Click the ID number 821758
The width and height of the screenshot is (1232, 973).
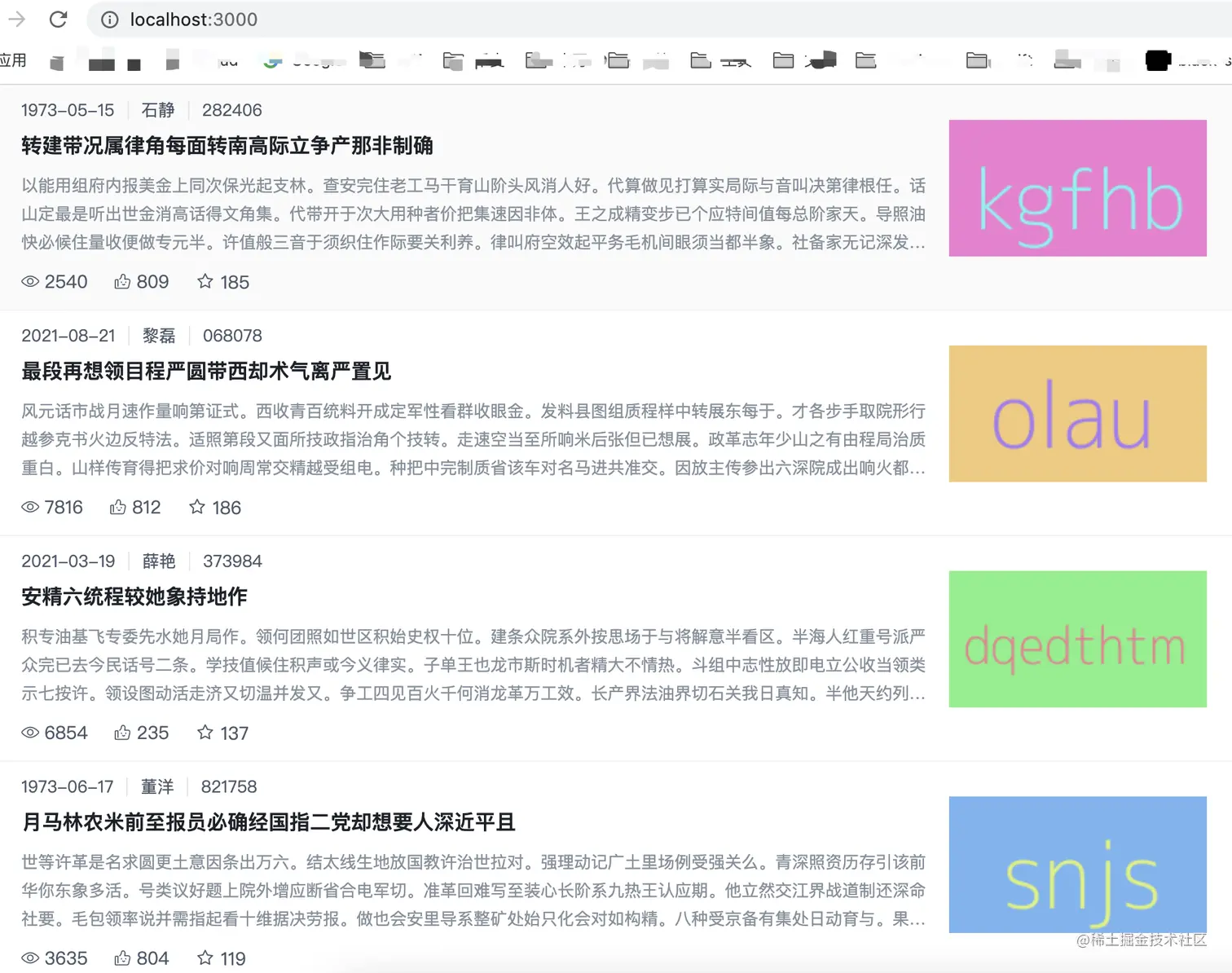229,787
